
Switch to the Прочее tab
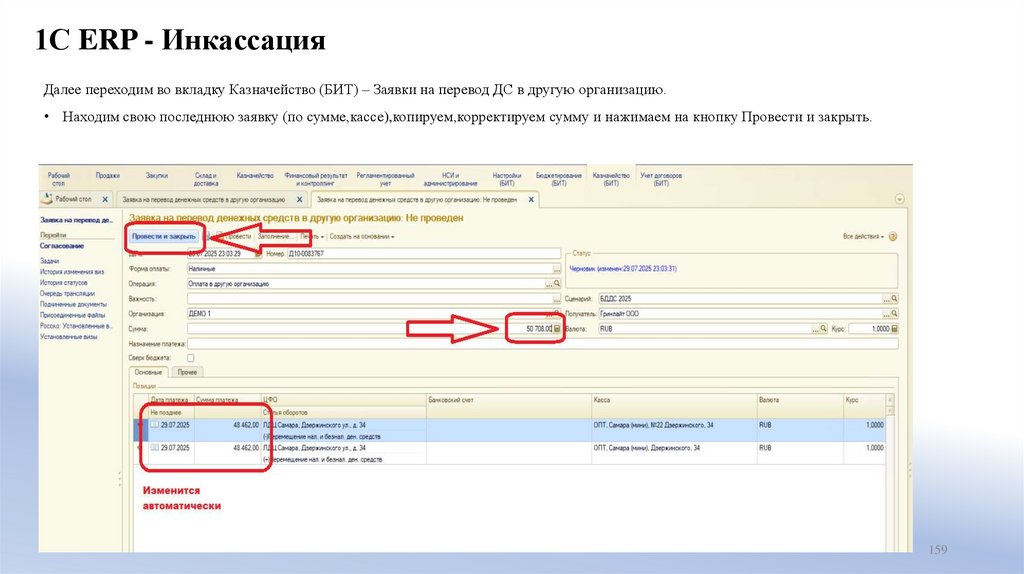[187, 372]
